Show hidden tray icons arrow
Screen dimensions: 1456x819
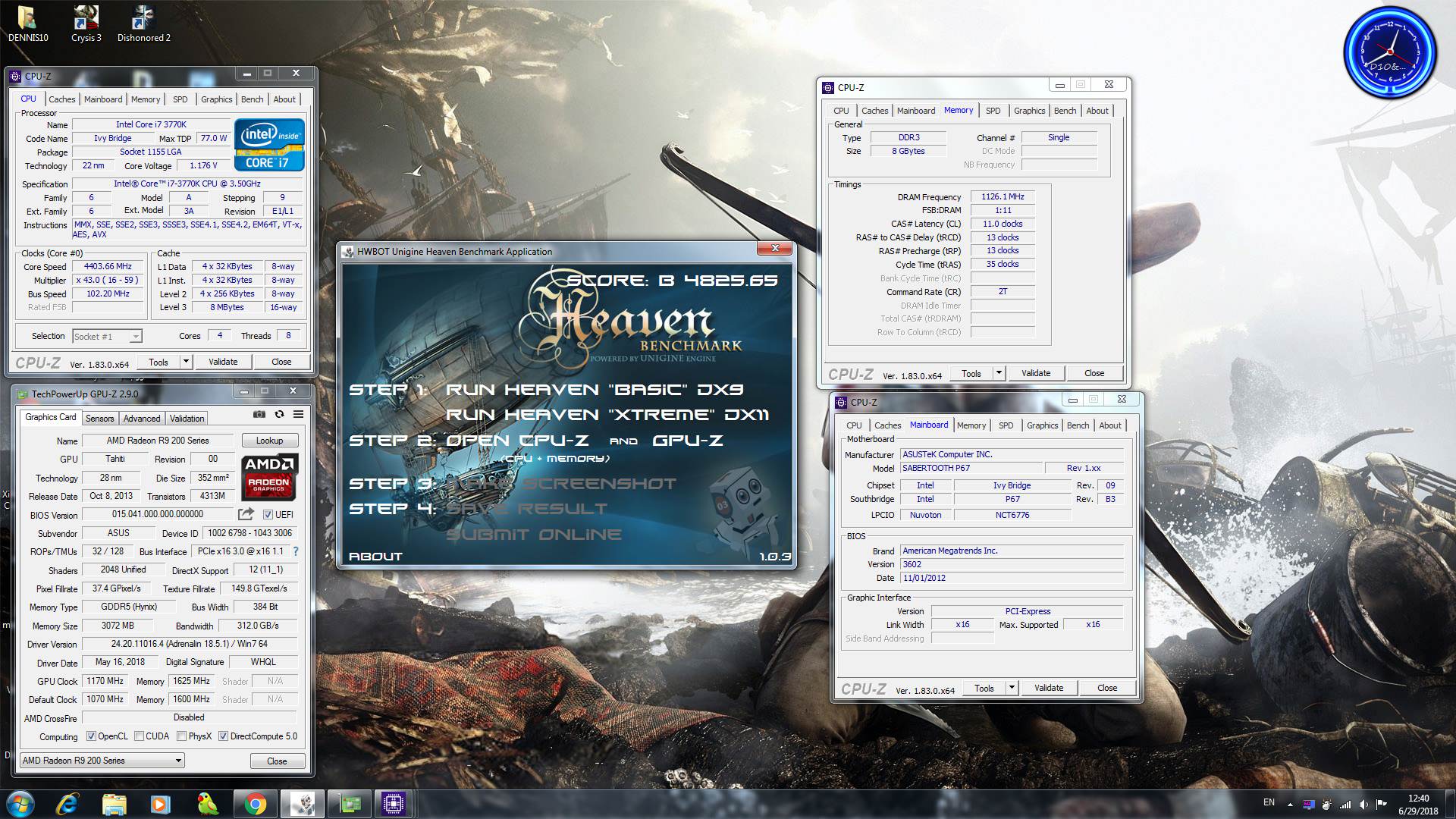pyautogui.click(x=1290, y=805)
